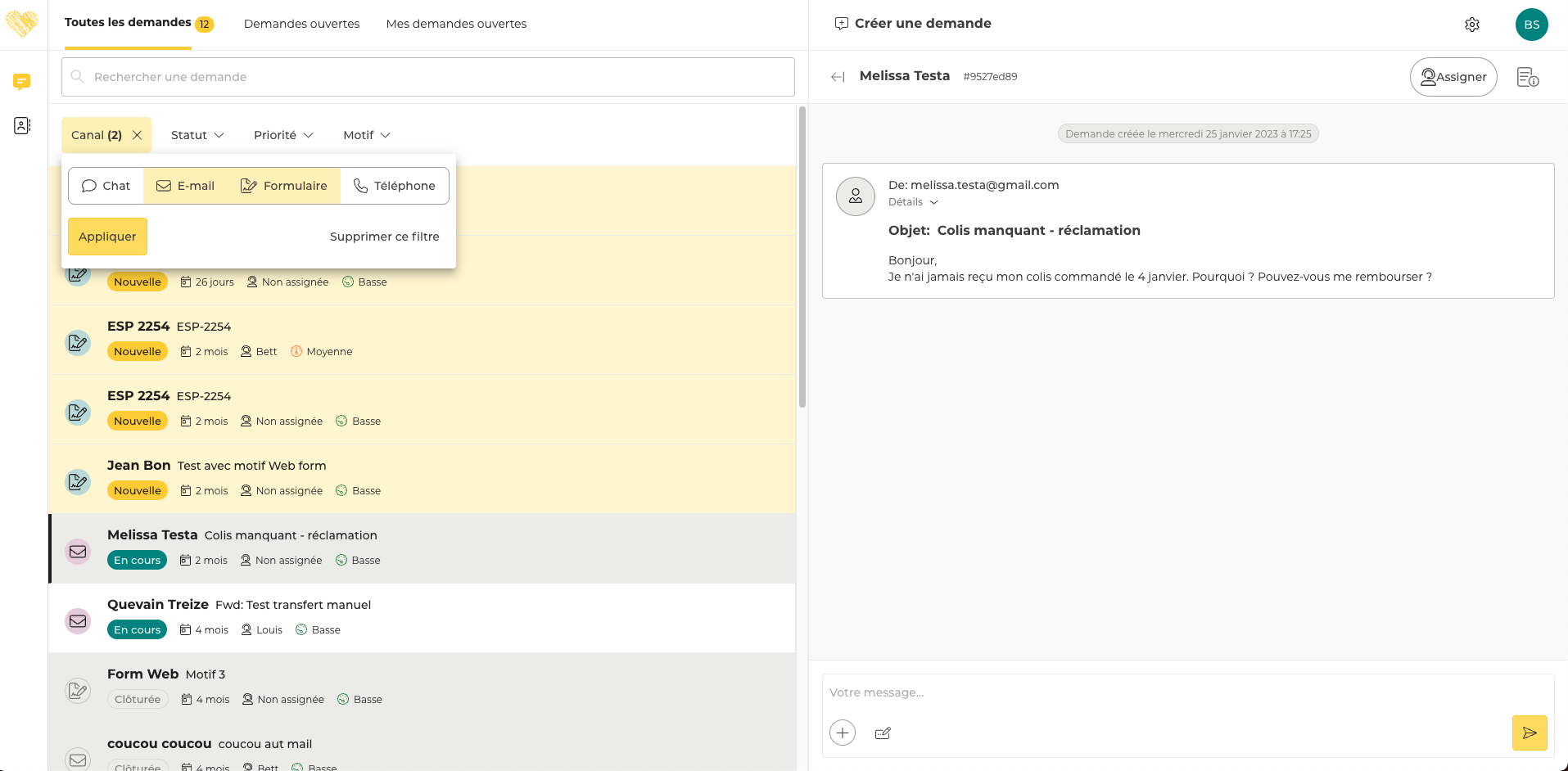1568x771 pixels.
Task: Click the back arrow beside Melissa Testa
Action: tap(837, 77)
